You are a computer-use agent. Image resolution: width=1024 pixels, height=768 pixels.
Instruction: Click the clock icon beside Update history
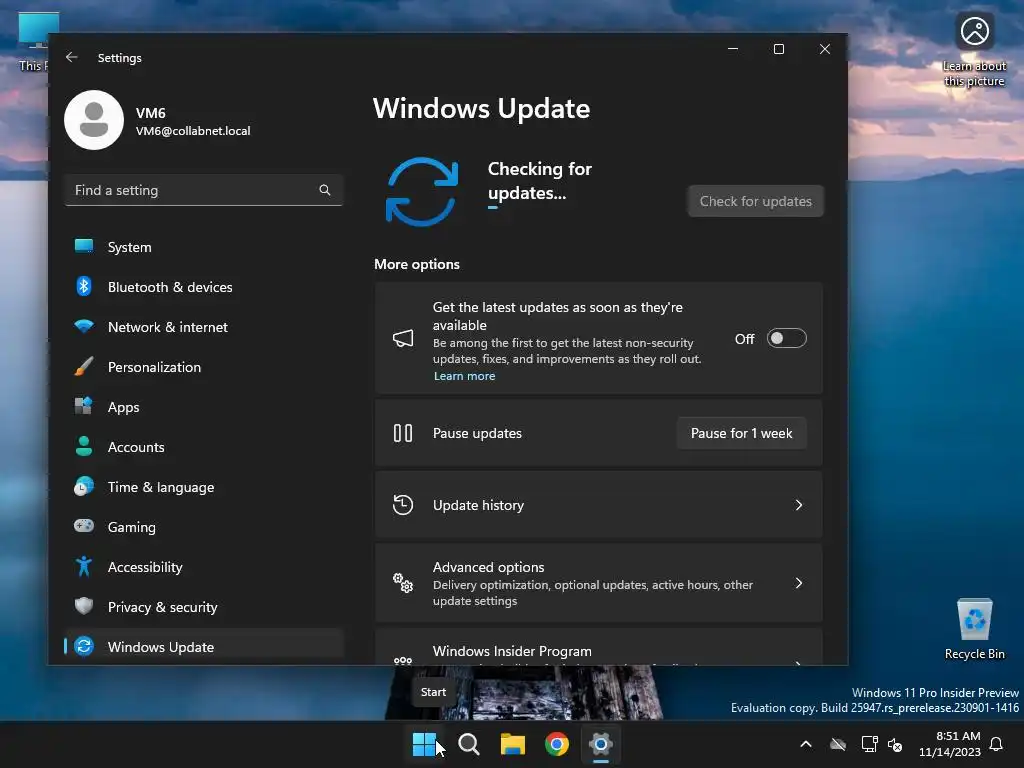(x=403, y=505)
